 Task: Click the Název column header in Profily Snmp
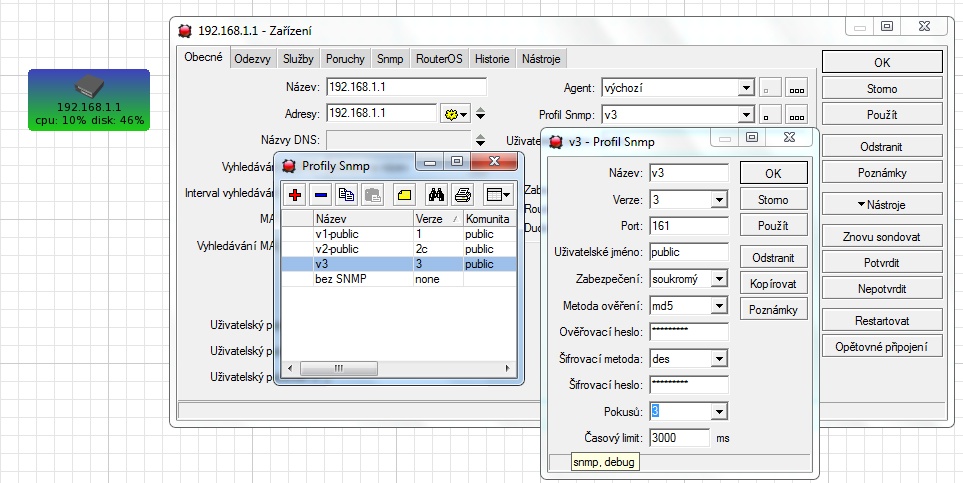[363, 219]
